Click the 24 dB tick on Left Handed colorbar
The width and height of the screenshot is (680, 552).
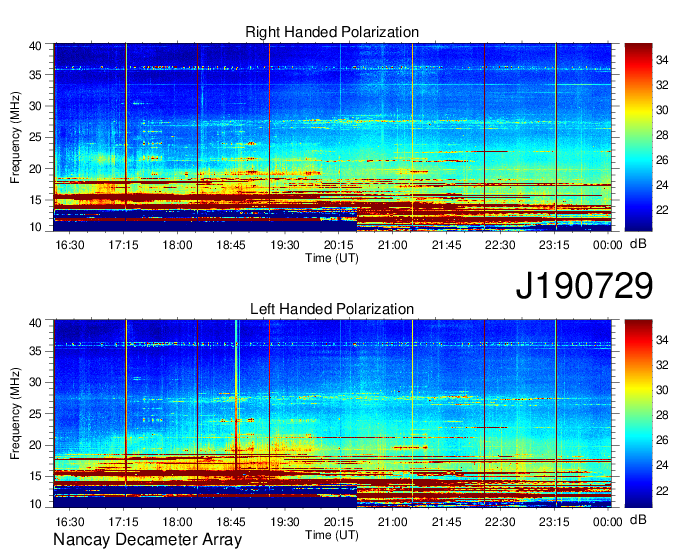point(662,465)
